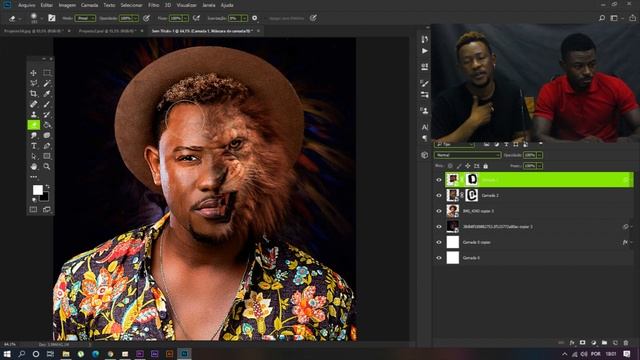
Task: Toggle pressure for opacity in options bar
Action: [146, 18]
